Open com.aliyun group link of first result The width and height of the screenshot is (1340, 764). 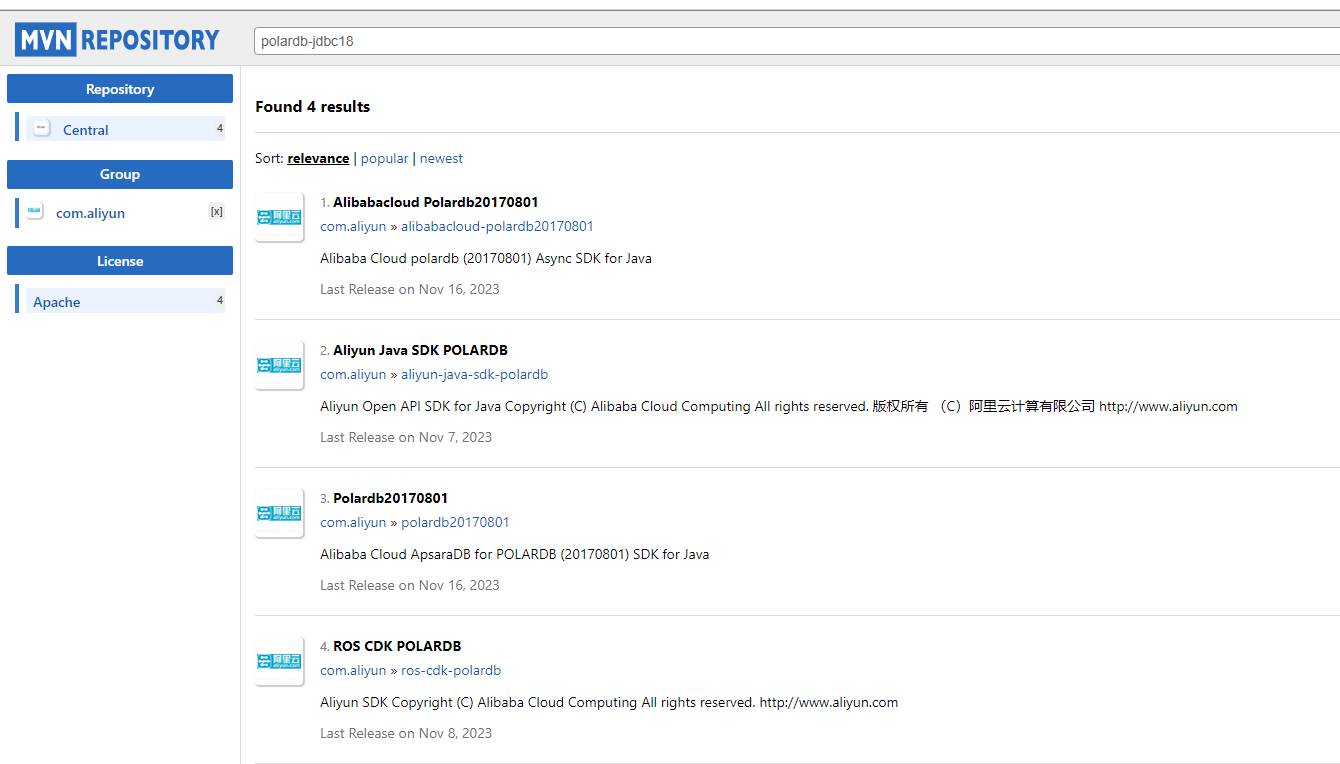(x=353, y=226)
